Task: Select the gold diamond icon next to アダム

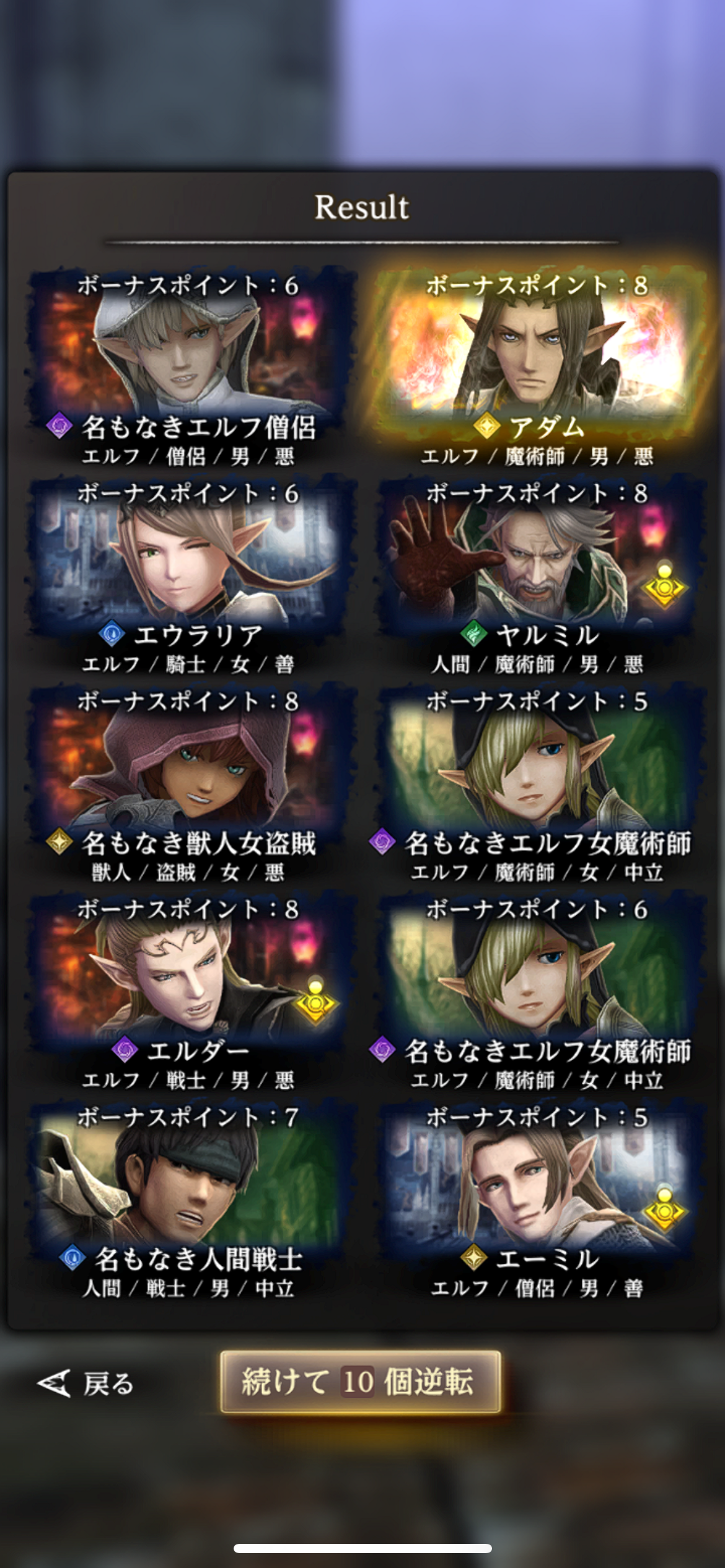Action: (x=486, y=425)
